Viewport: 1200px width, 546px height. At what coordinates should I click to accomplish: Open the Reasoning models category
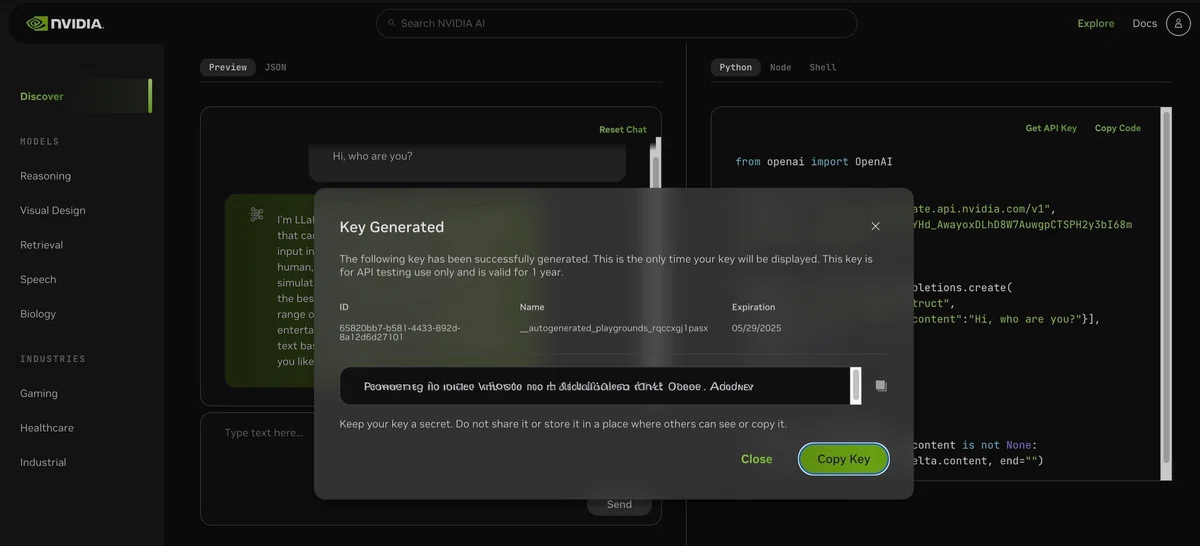tap(46, 176)
